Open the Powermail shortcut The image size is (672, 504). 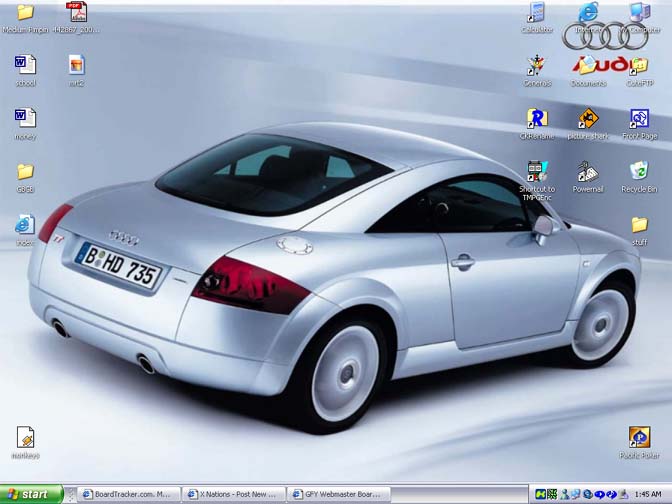588,171
